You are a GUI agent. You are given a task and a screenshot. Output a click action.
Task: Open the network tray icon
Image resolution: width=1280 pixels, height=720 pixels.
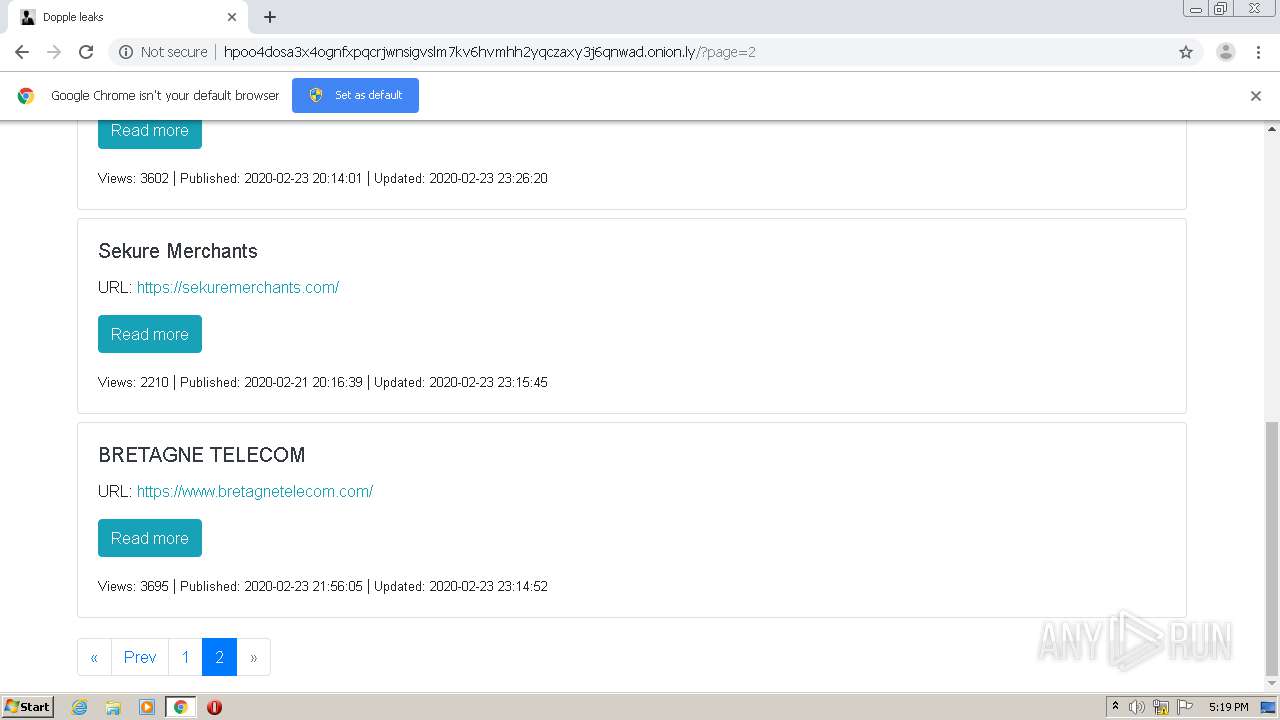[x=1161, y=707]
